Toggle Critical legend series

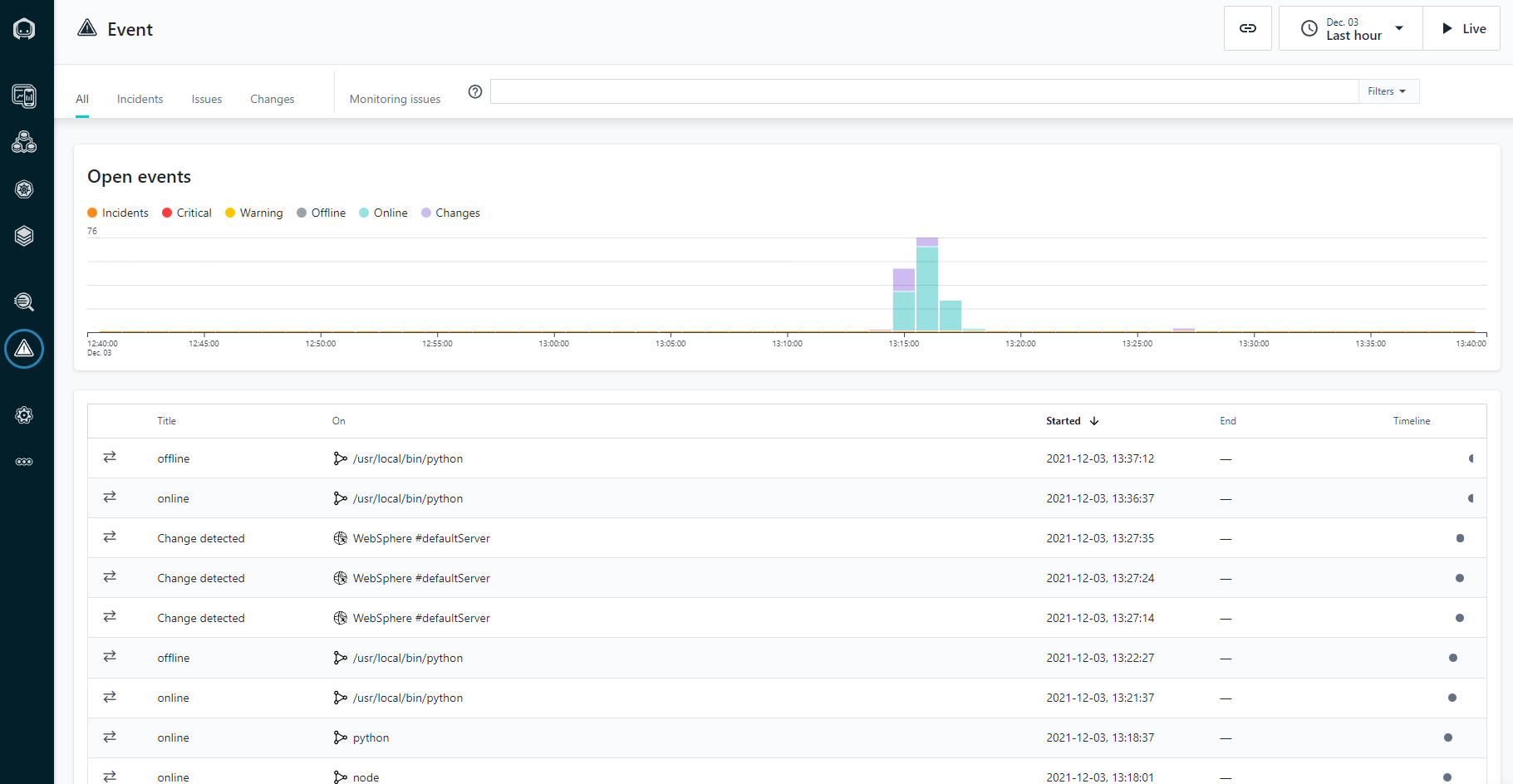(x=187, y=213)
